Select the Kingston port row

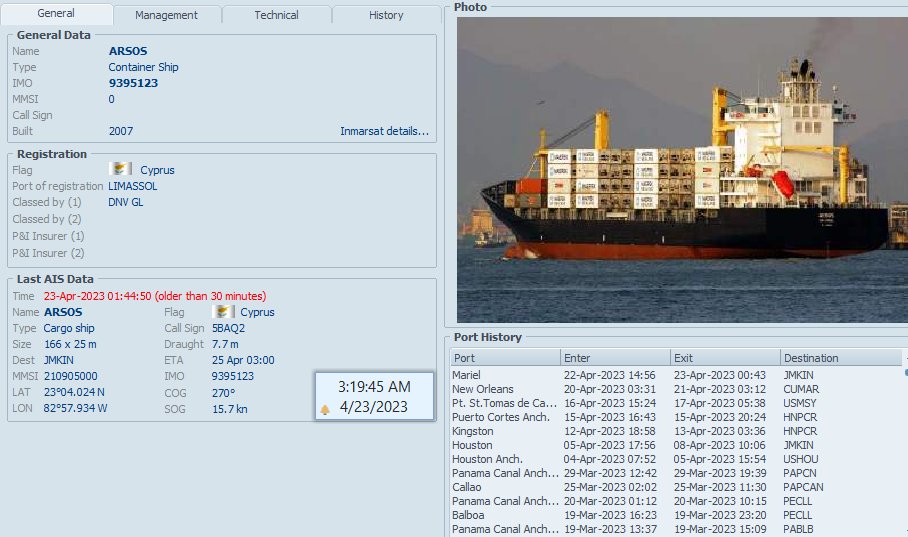[x=676, y=431]
